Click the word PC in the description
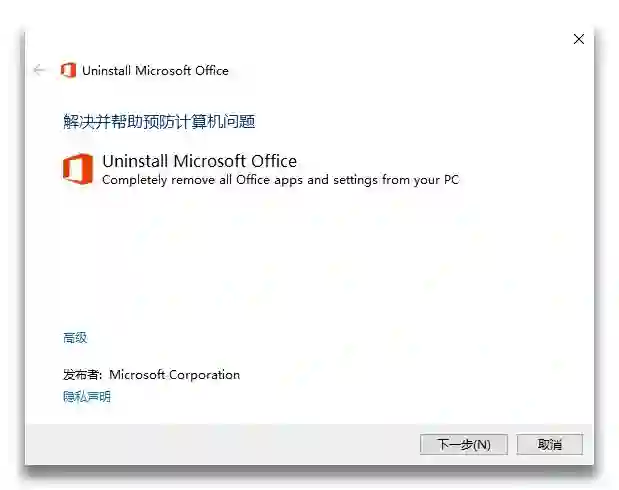619x490 pixels. (x=451, y=180)
